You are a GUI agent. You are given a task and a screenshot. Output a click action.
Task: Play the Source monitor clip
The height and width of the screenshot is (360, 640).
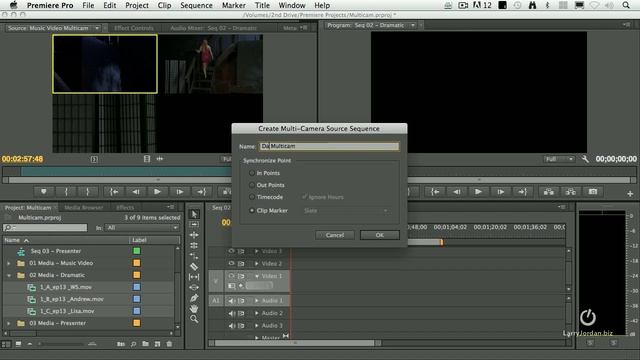tap(158, 191)
